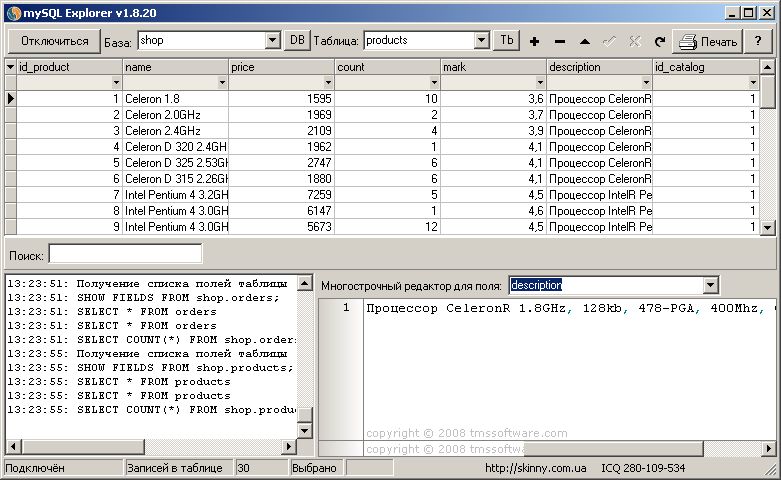The width and height of the screenshot is (781, 480).
Task: Open the База shop database dropdown
Action: 272,40
